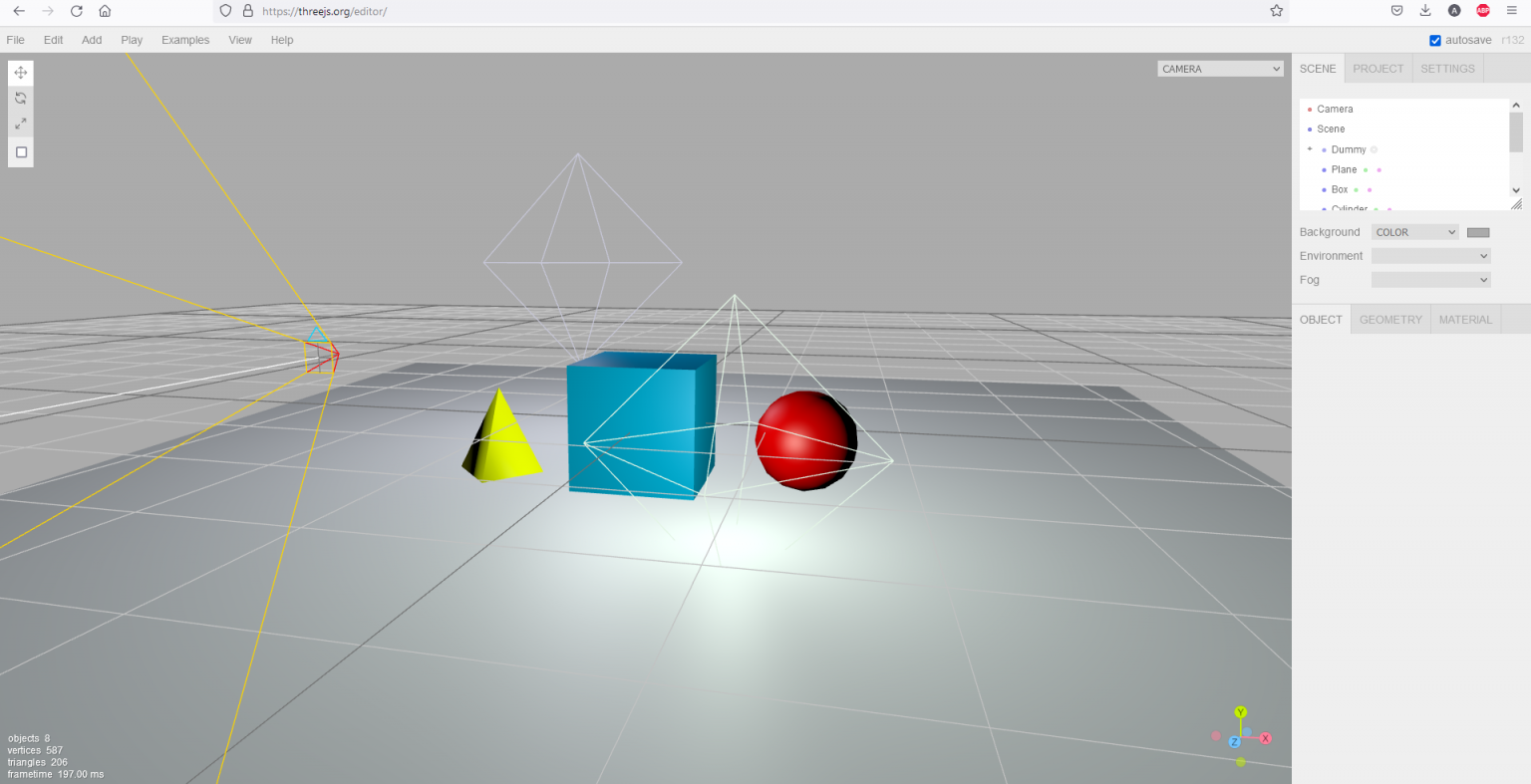1531x784 pixels.
Task: Select the rotate tool
Action: pos(20,98)
